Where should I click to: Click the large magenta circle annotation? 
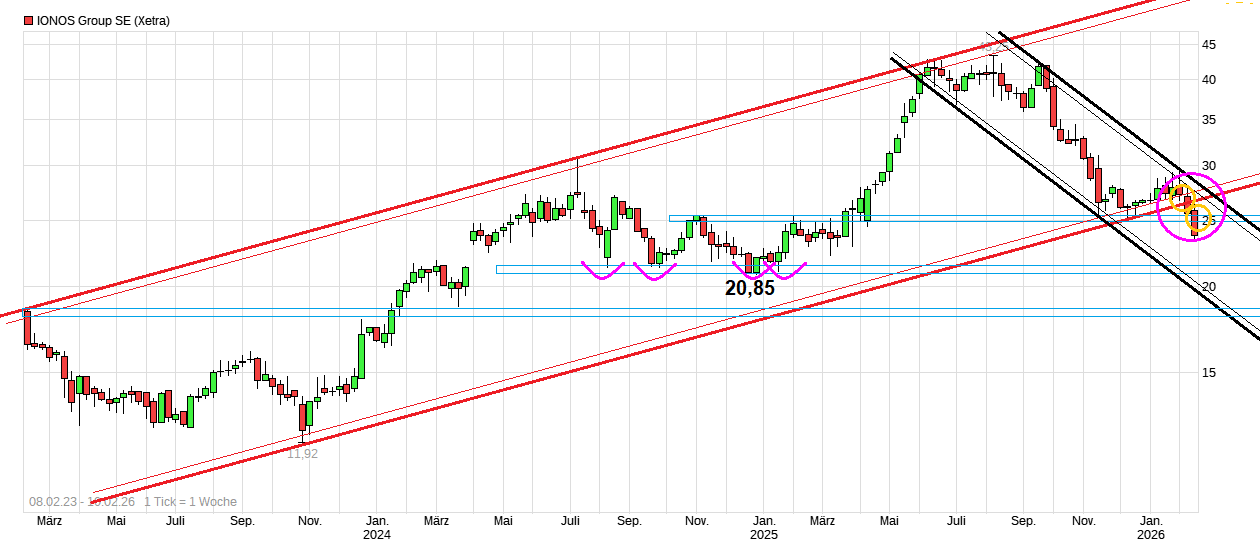point(1159,205)
